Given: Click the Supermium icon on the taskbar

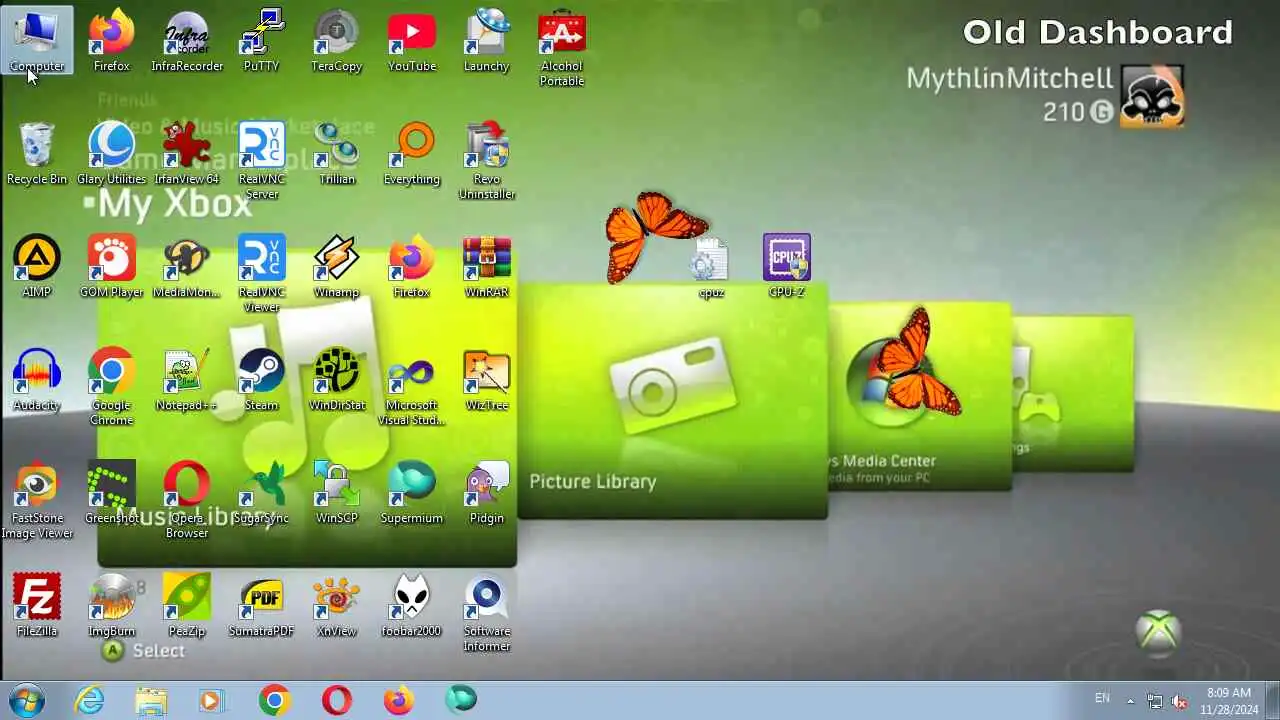Looking at the screenshot, I should (461, 700).
